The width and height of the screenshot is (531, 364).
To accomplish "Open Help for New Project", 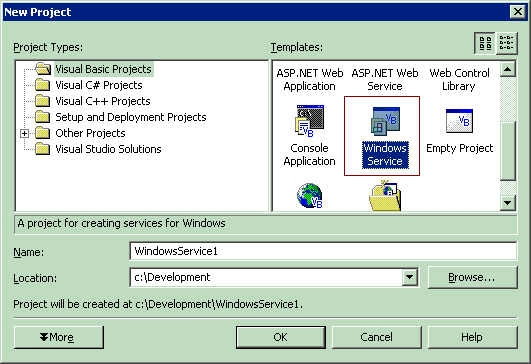I will pos(472,337).
